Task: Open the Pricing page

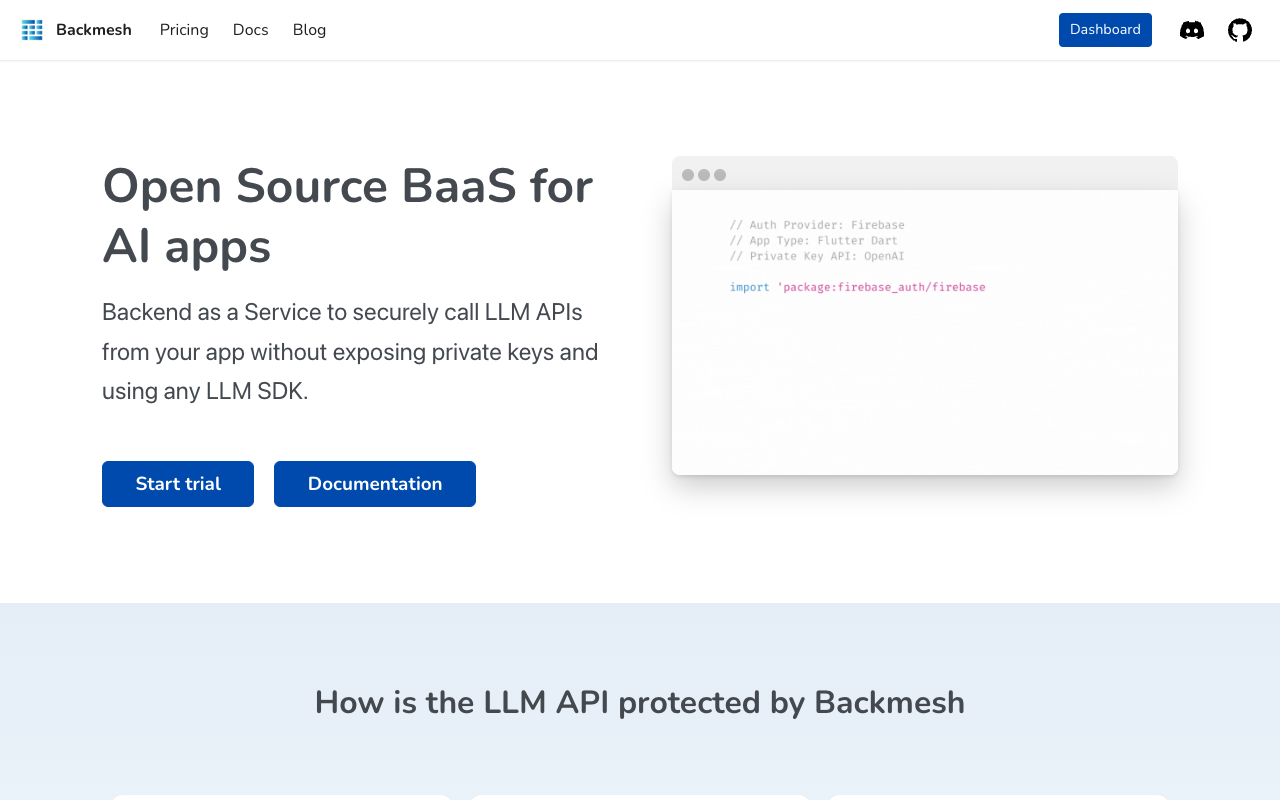Action: pos(184,30)
